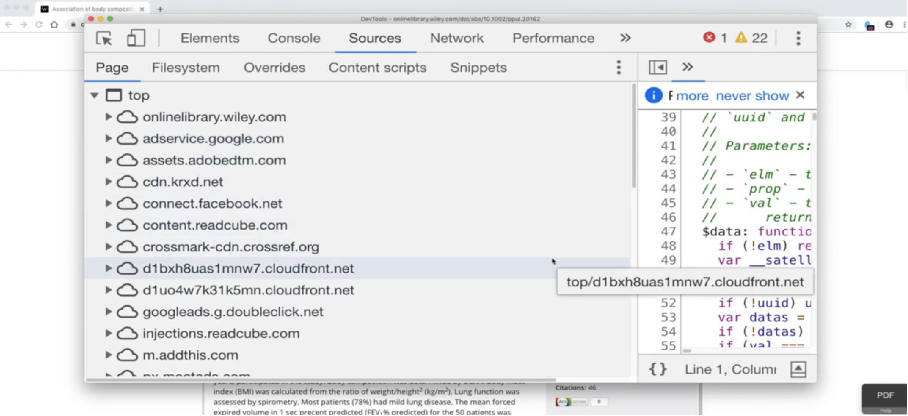This screenshot has height=416, width=908.
Task: Switch to the Console panel tab
Action: pyautogui.click(x=294, y=38)
